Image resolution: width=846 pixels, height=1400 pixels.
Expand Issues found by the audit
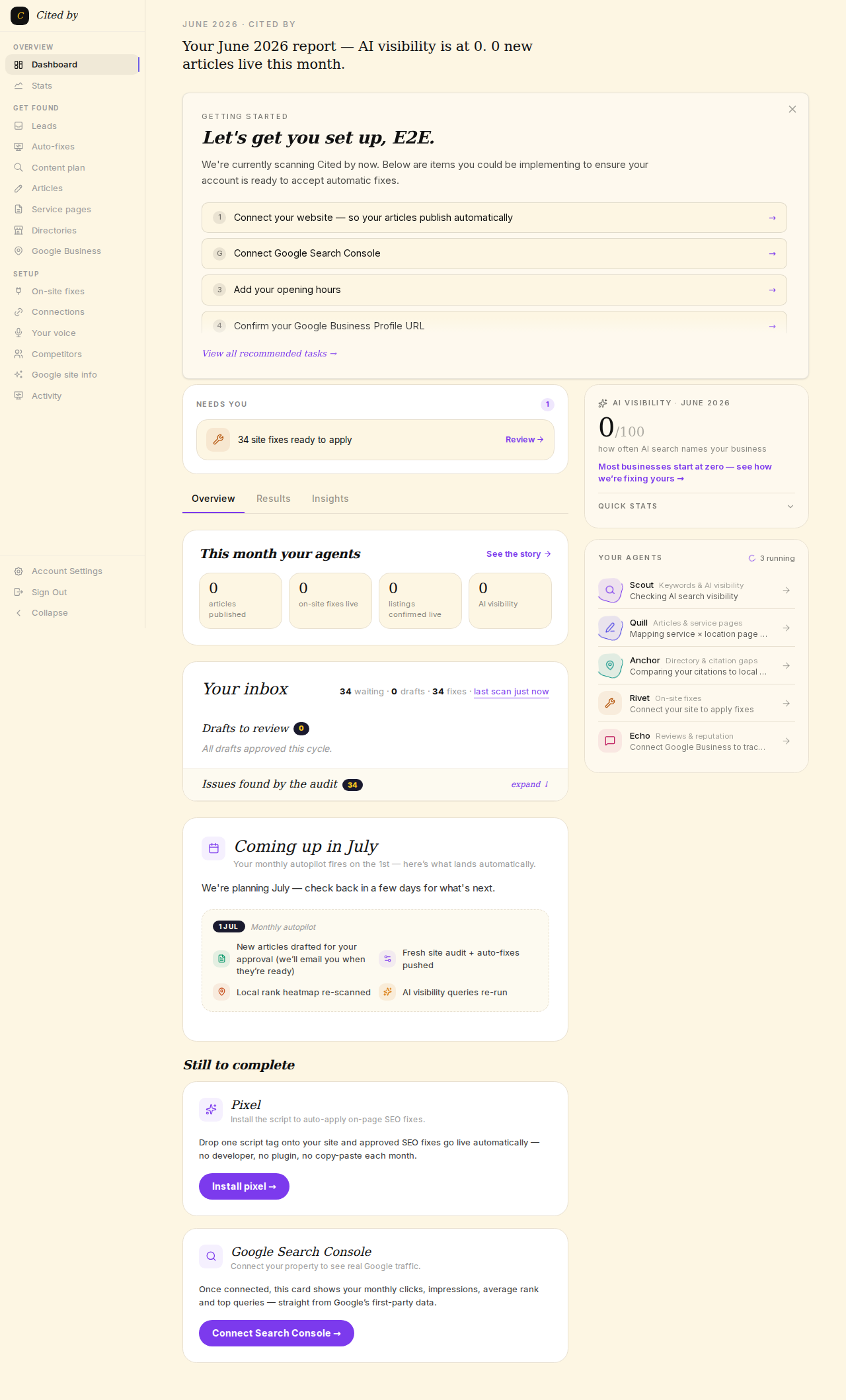pyautogui.click(x=530, y=784)
